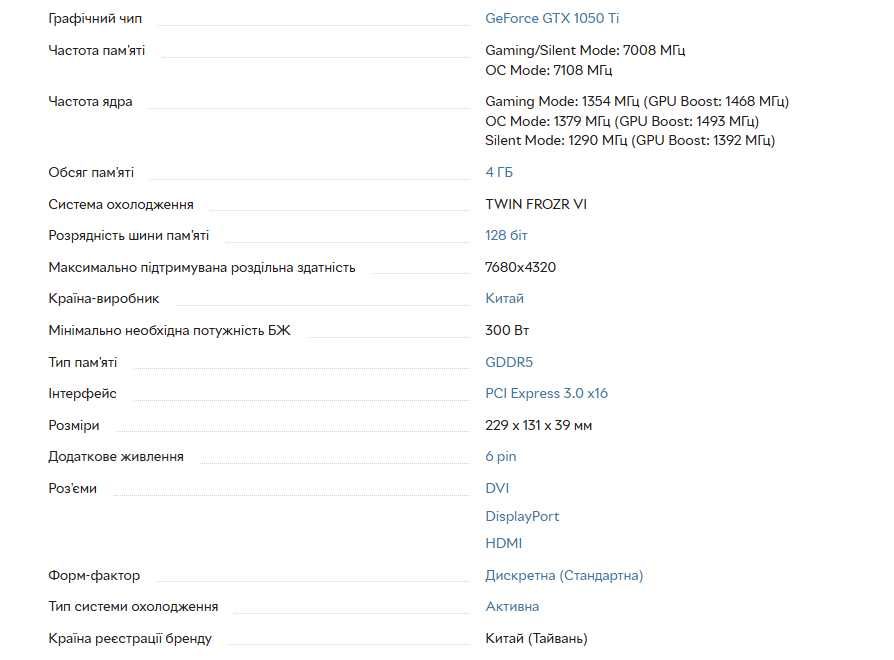Viewport: 894px width, 660px height.
Task: Click the 4 ГБ memory size link
Action: click(499, 172)
